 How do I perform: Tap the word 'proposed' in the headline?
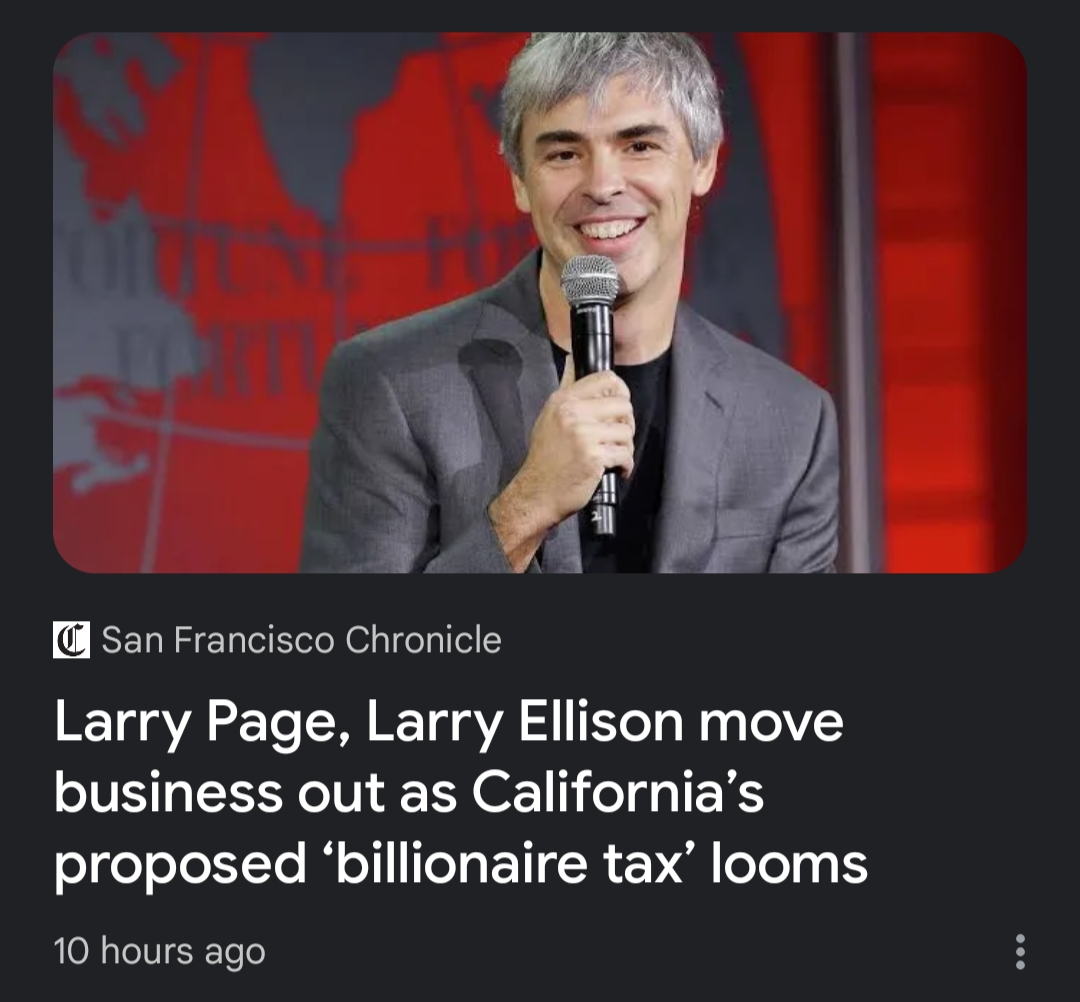[x=180, y=866]
